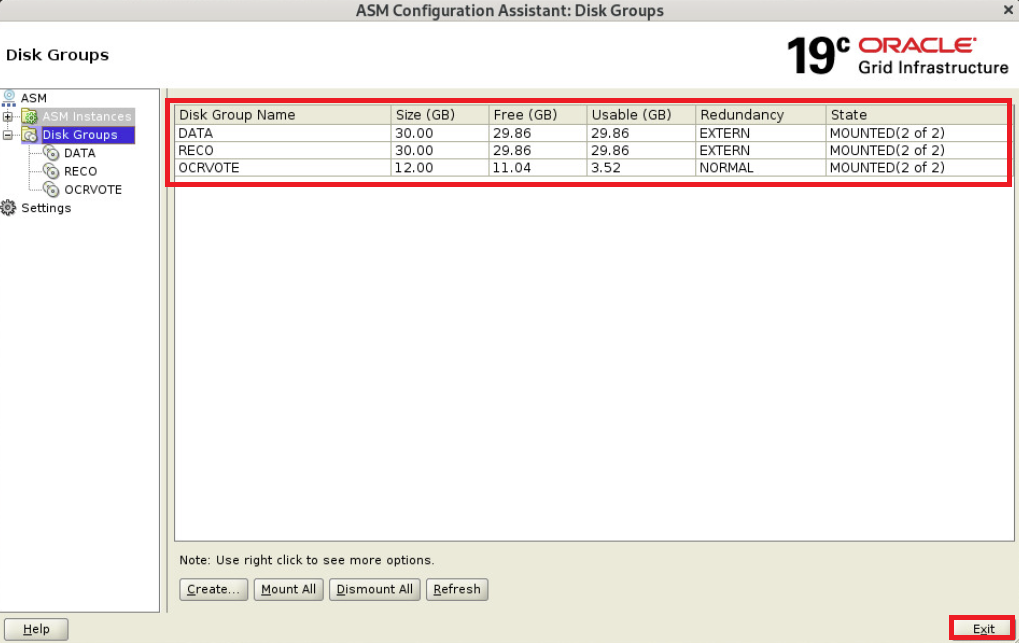The height and width of the screenshot is (643, 1019).
Task: Click the Dismount All button
Action: tap(374, 590)
